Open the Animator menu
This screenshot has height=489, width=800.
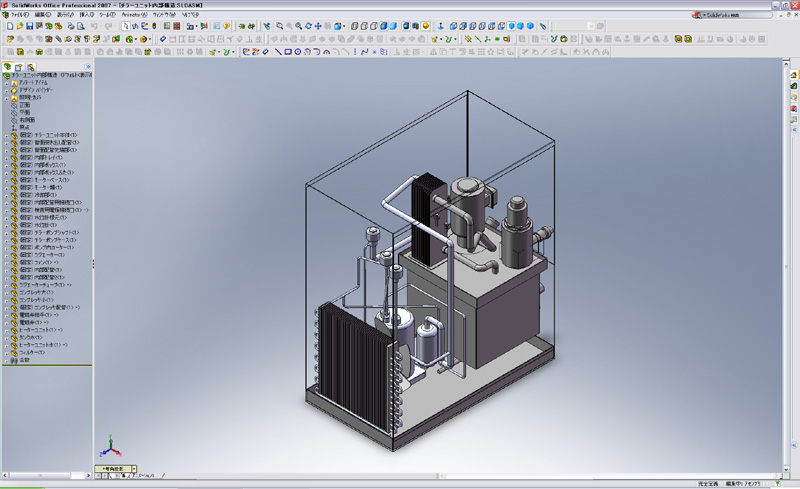[133, 16]
